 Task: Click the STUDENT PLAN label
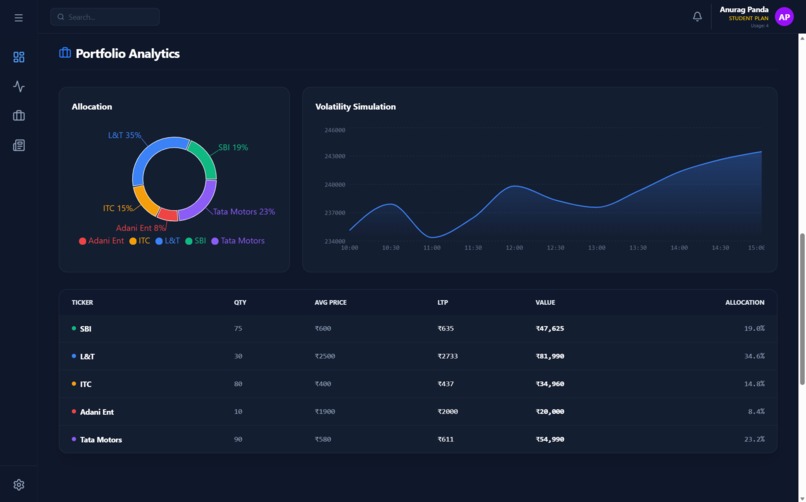(x=748, y=18)
